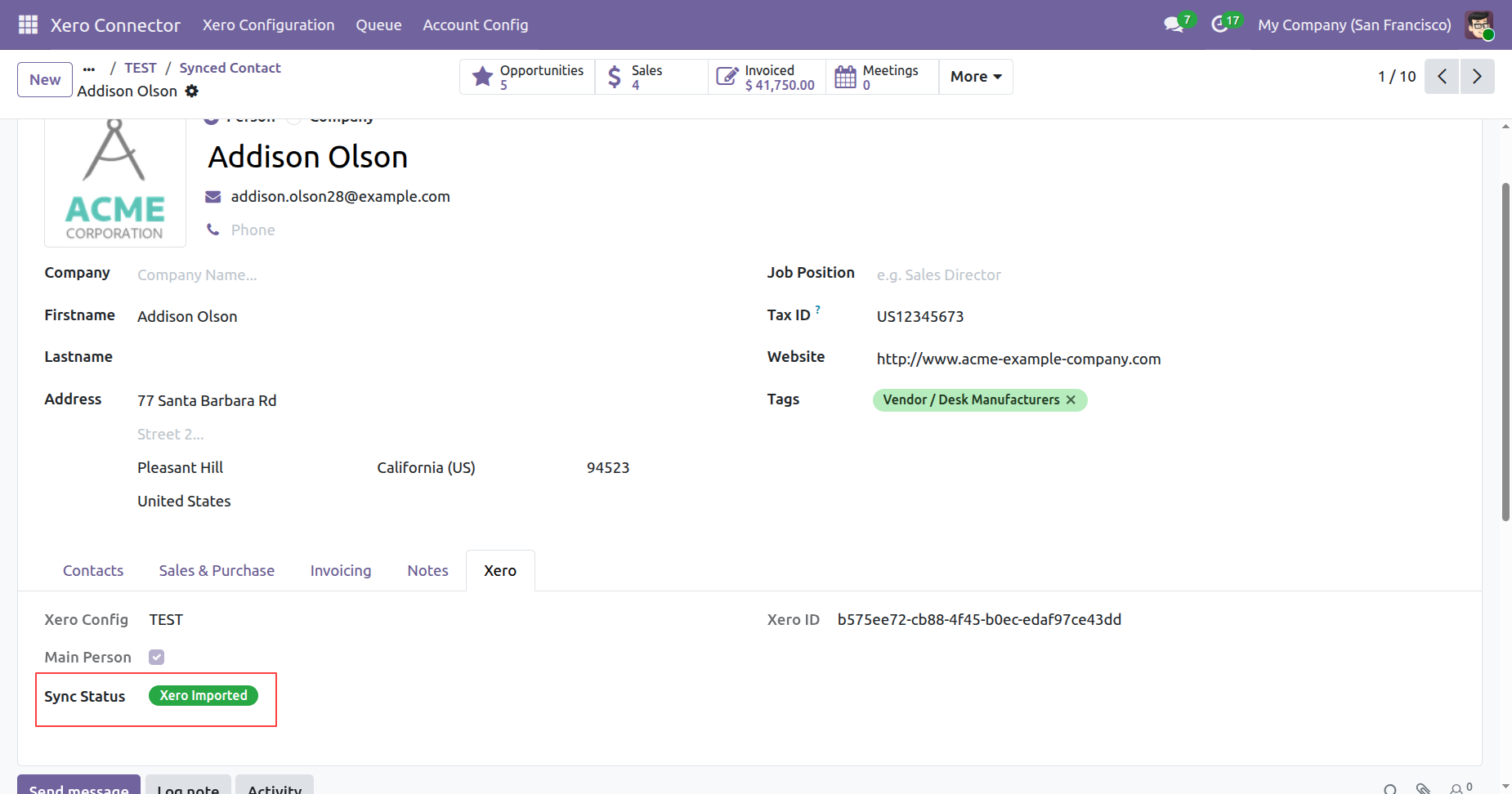Click the paperclip attachments icon

pos(1423,788)
